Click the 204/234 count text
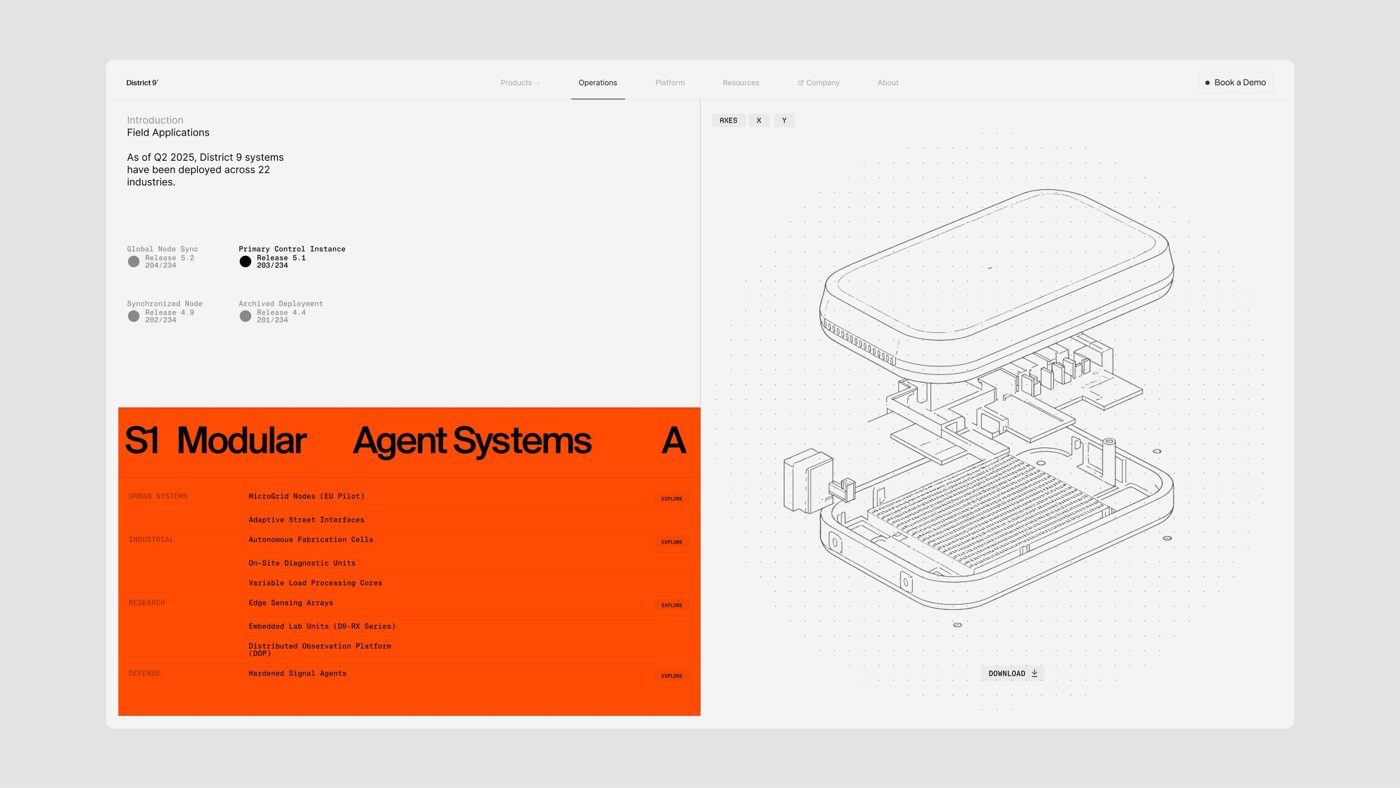The image size is (1400, 788). (x=160, y=266)
